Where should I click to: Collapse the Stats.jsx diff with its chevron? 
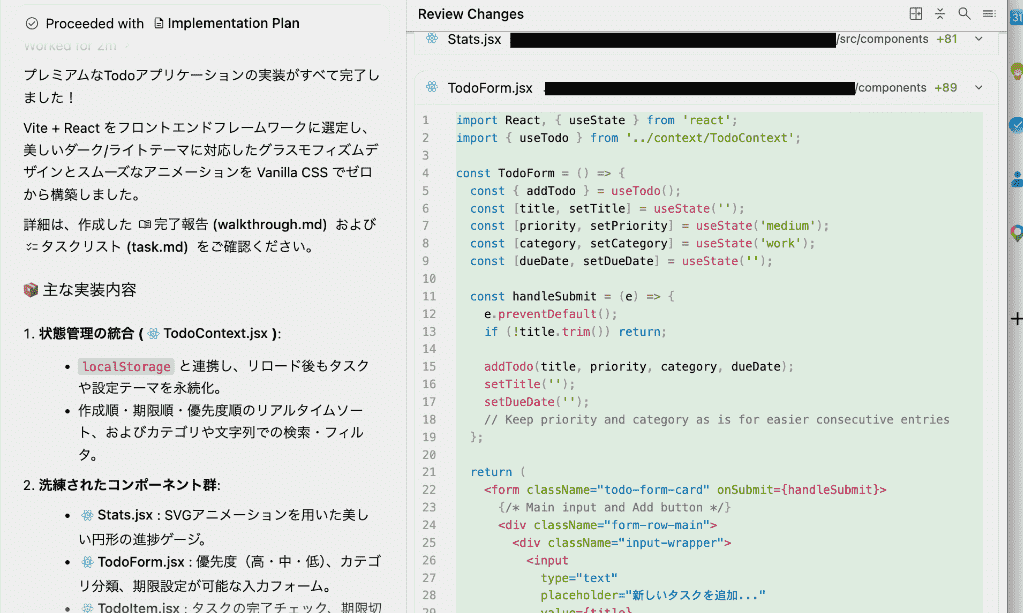click(979, 39)
